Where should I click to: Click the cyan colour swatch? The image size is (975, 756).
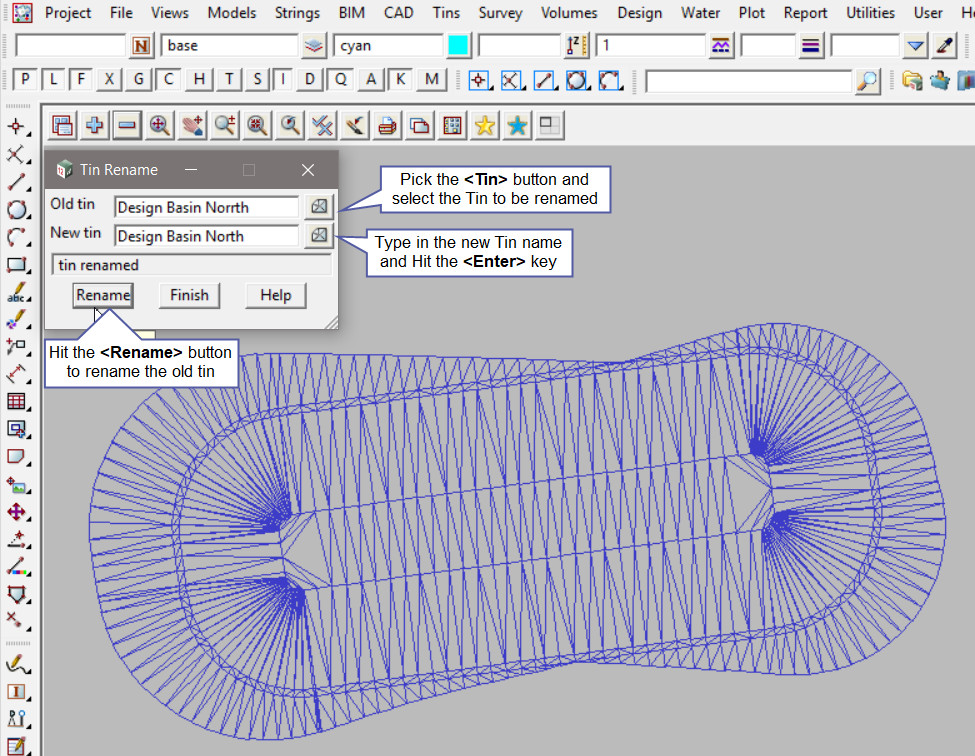click(458, 46)
